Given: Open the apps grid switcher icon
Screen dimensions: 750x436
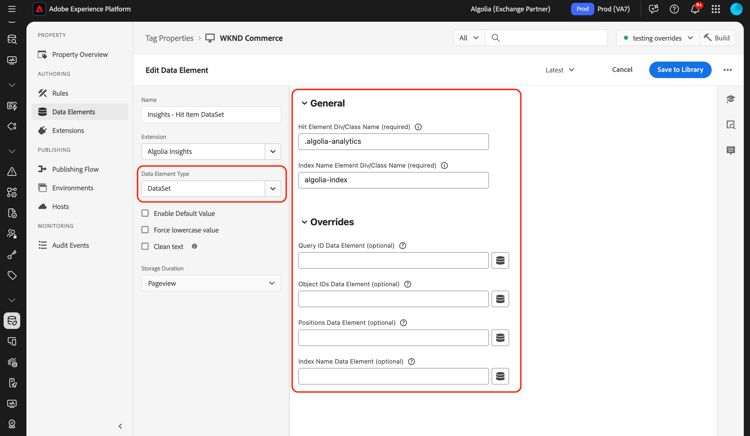Looking at the screenshot, I should tap(716, 9).
